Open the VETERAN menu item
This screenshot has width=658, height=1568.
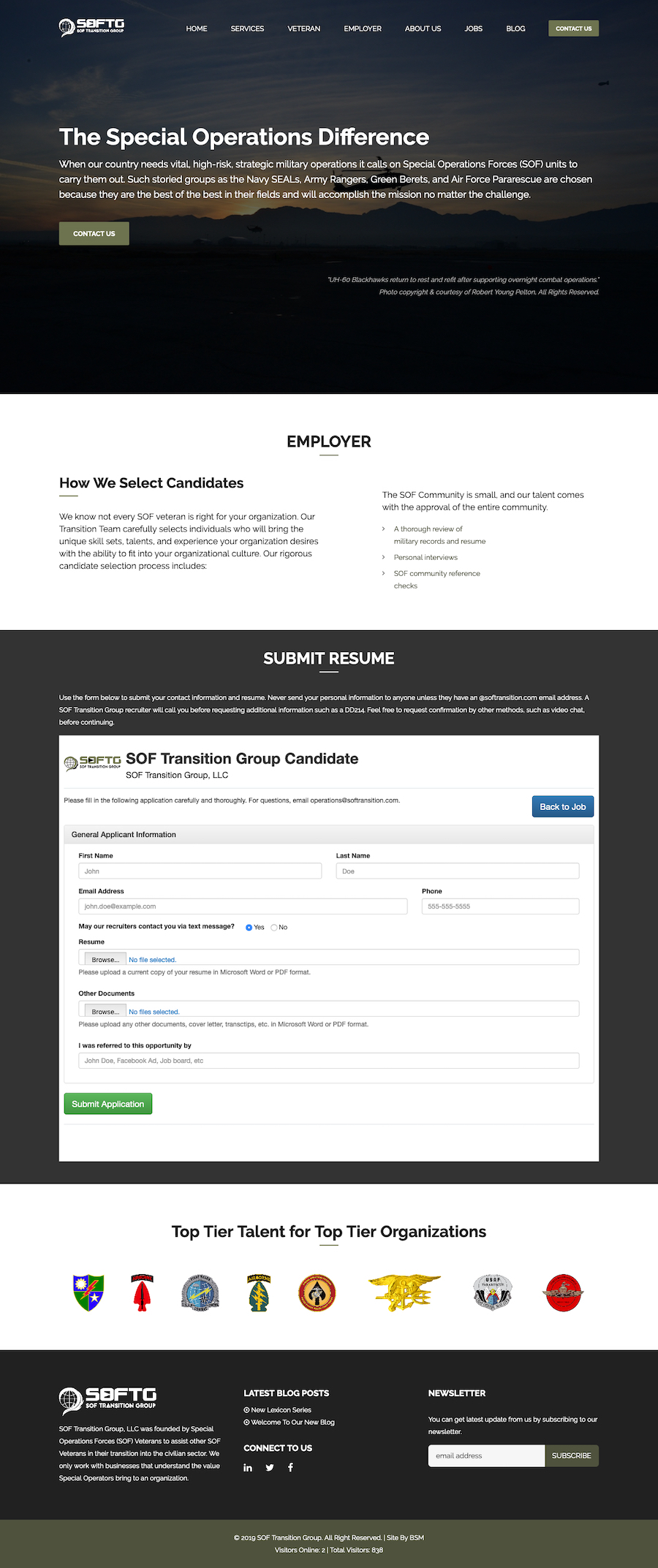[304, 29]
